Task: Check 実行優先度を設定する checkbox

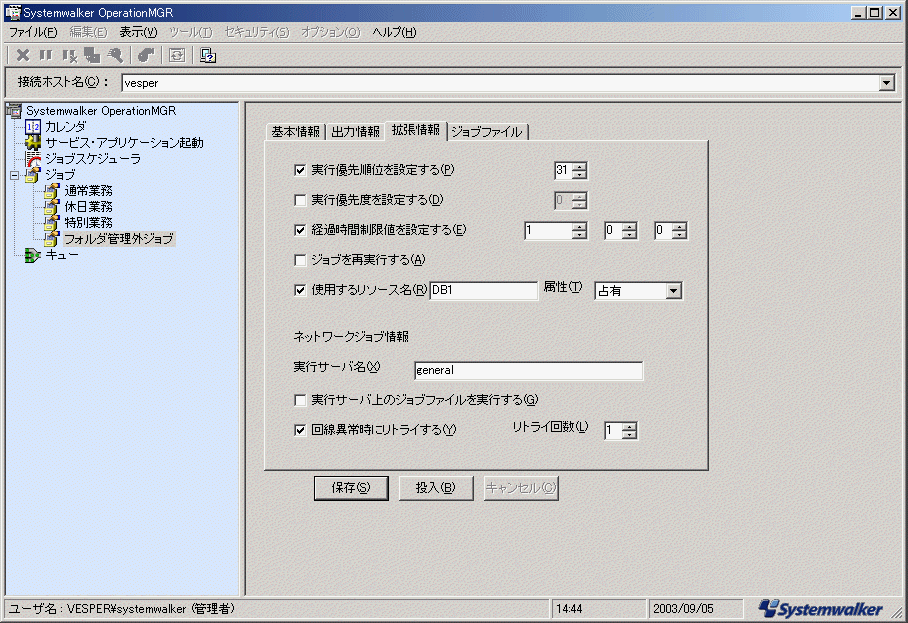Action: click(x=300, y=200)
